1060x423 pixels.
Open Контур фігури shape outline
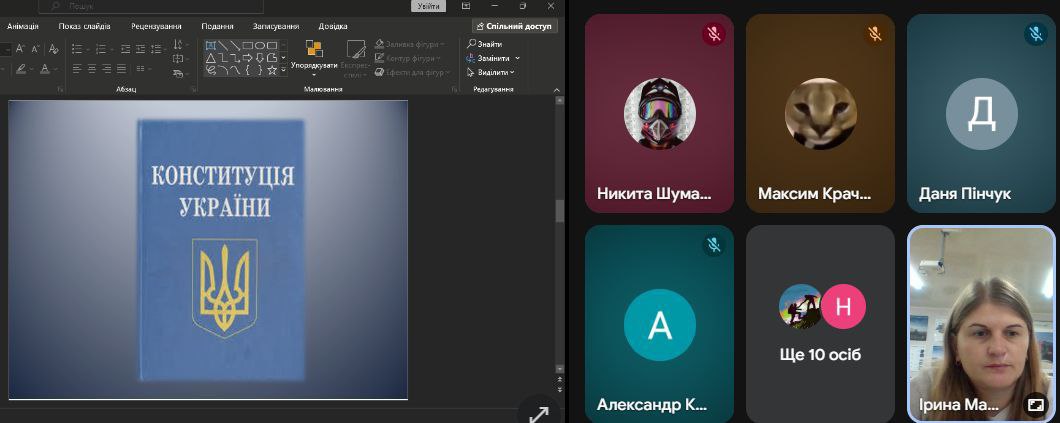(x=406, y=58)
